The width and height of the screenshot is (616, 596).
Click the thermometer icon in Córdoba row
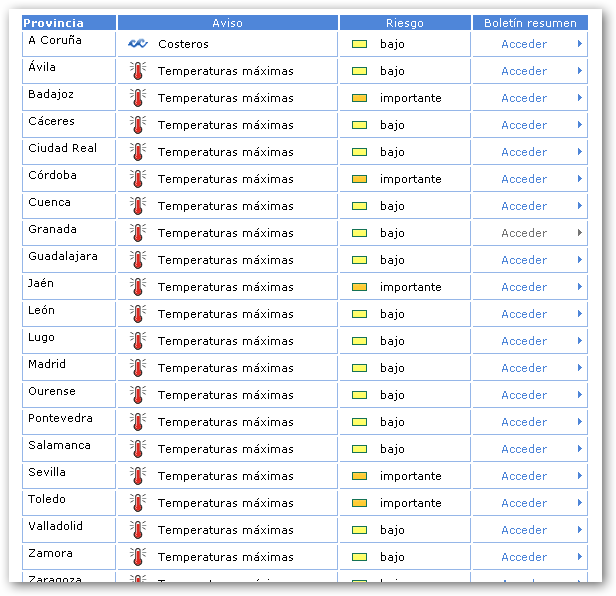point(137,179)
